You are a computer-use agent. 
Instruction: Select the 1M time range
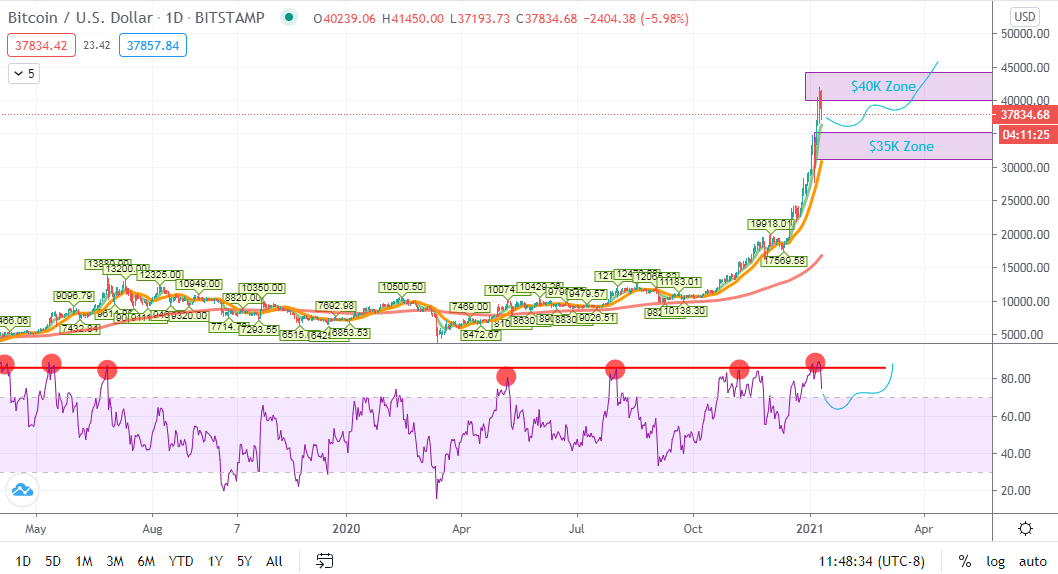(84, 561)
